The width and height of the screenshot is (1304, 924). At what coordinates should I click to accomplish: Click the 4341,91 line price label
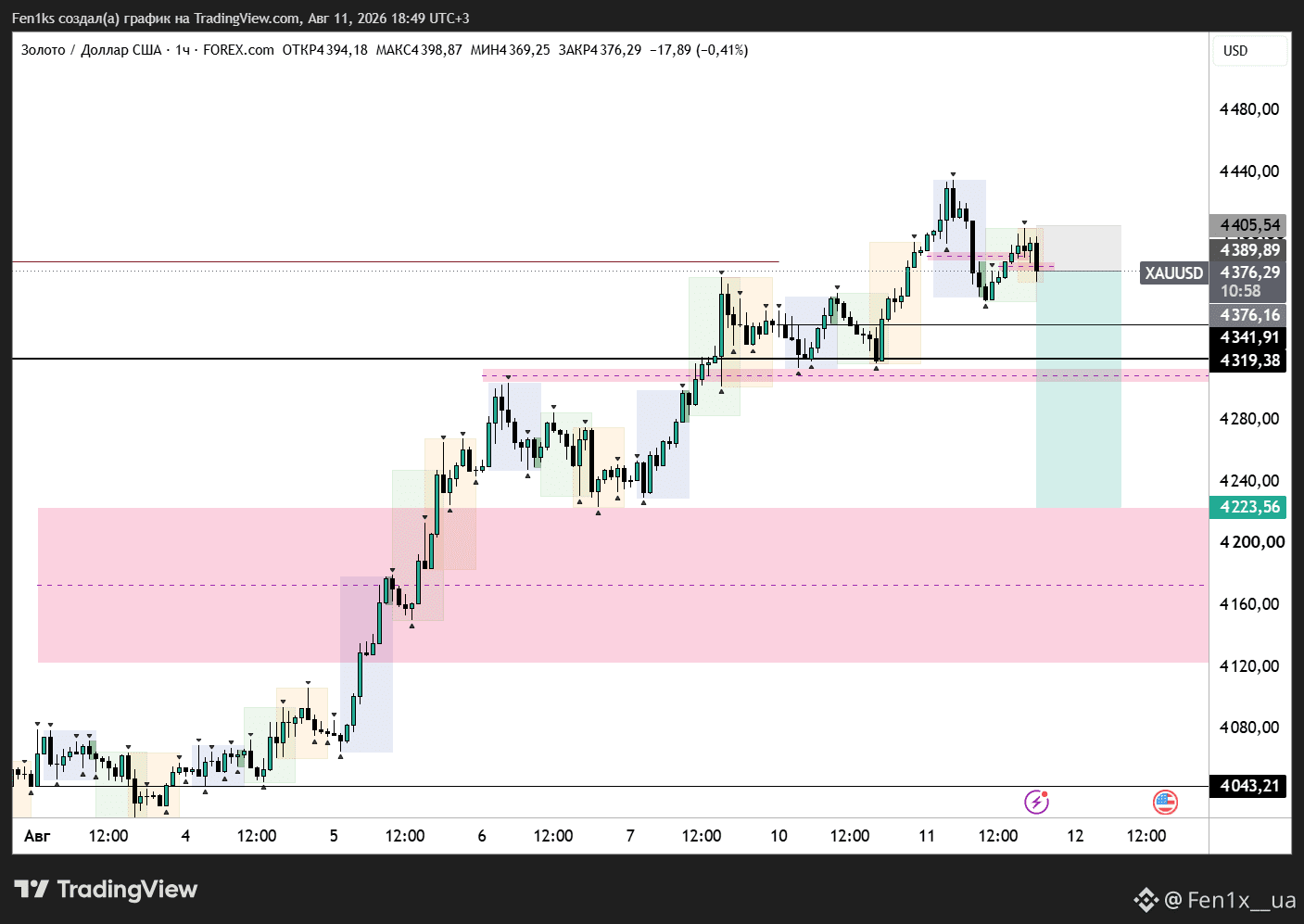(x=1248, y=337)
